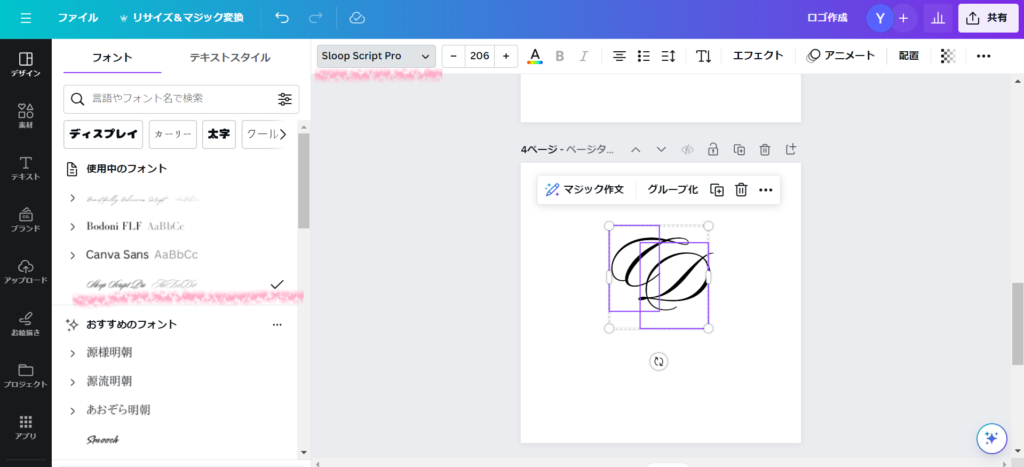Click the 共有 share button
The height and width of the screenshot is (467, 1024).
point(988,18)
